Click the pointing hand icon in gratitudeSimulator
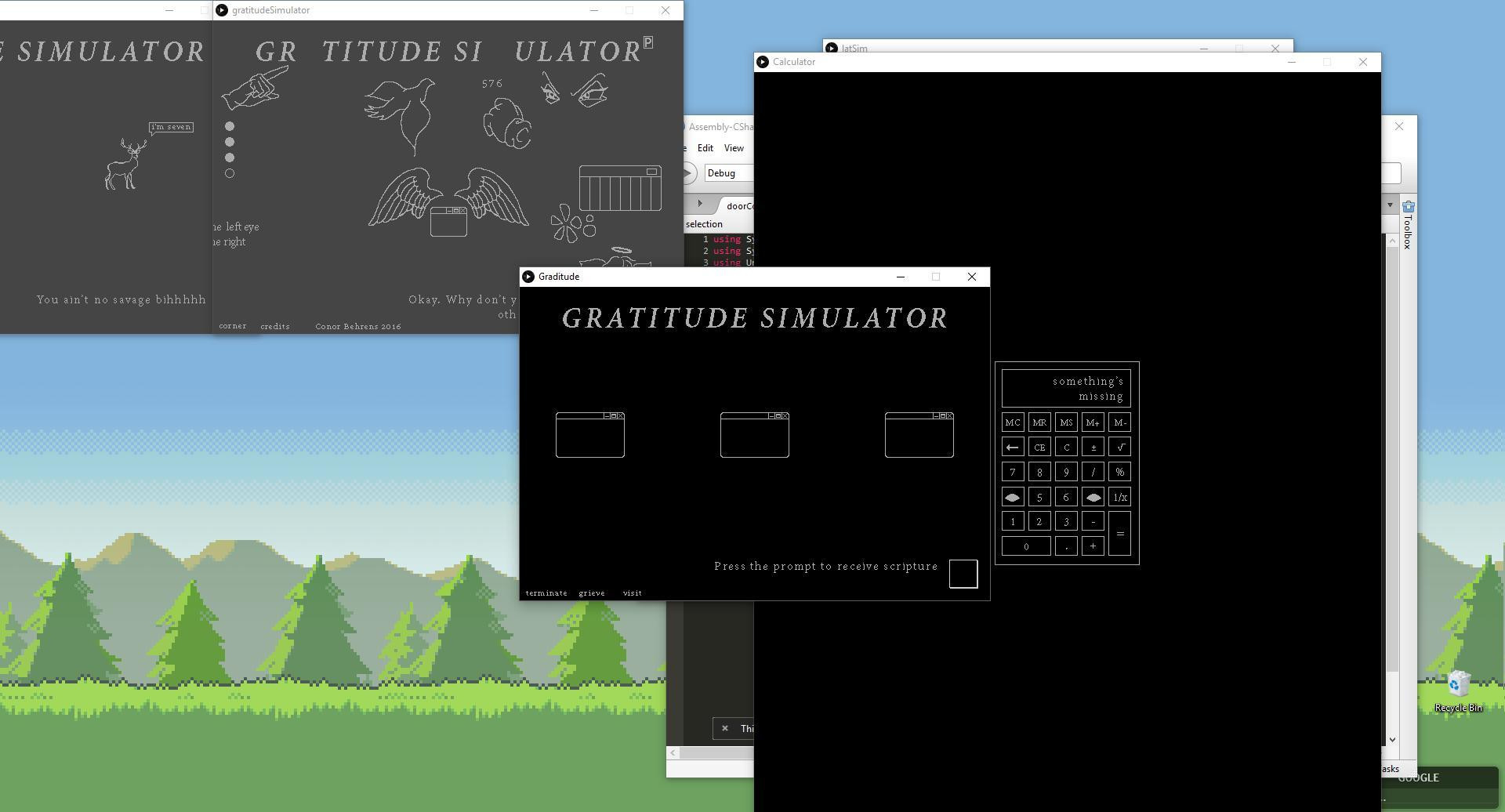The image size is (1505, 812). pyautogui.click(x=255, y=87)
